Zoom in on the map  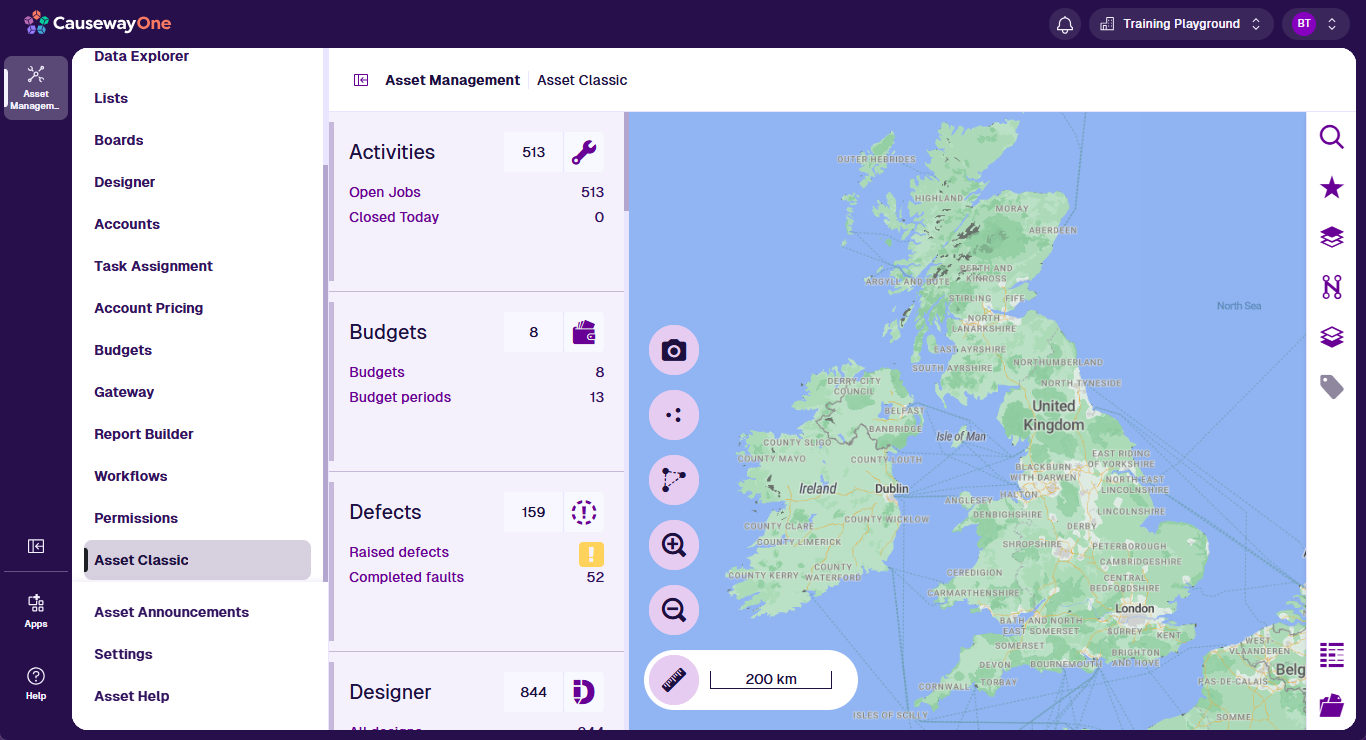[674, 545]
